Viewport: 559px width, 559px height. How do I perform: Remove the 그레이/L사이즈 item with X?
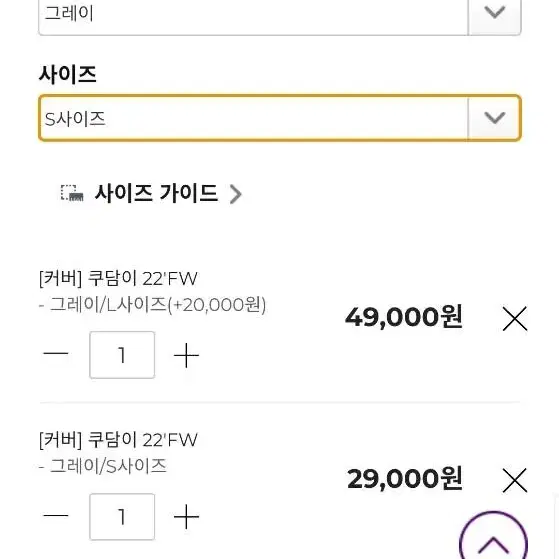(514, 318)
